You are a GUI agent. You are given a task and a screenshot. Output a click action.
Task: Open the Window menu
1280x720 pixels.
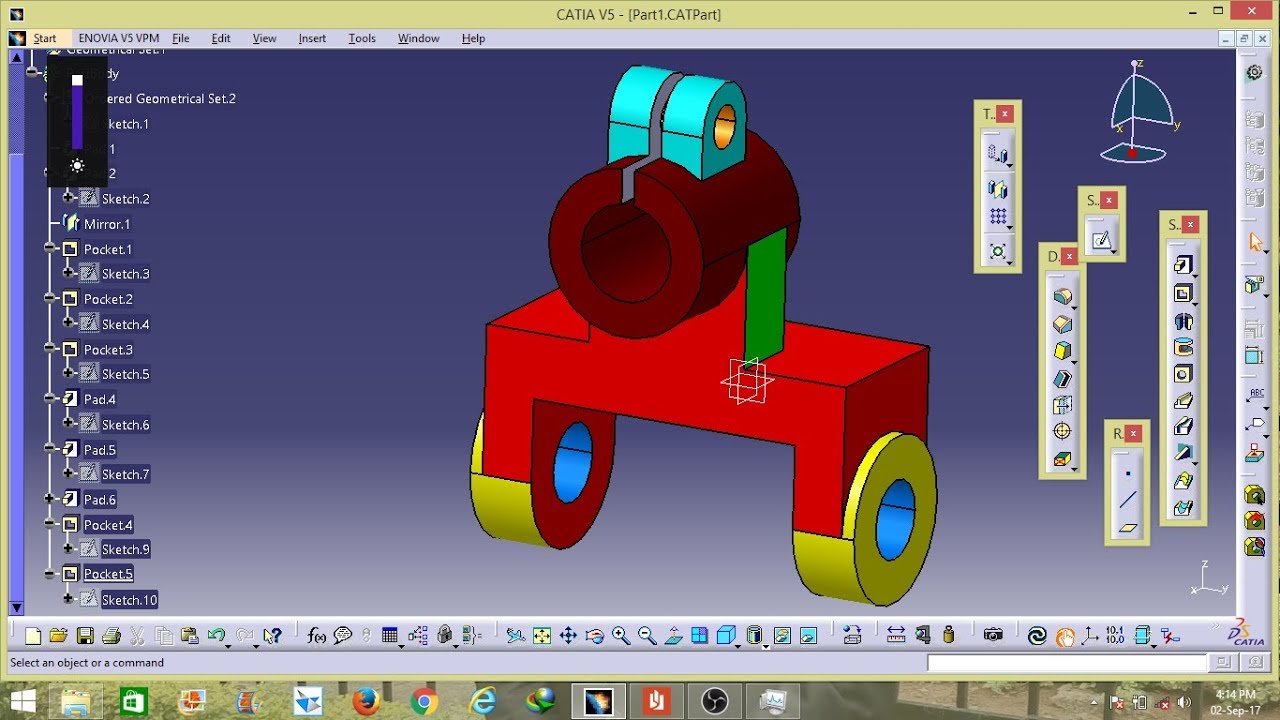(419, 38)
